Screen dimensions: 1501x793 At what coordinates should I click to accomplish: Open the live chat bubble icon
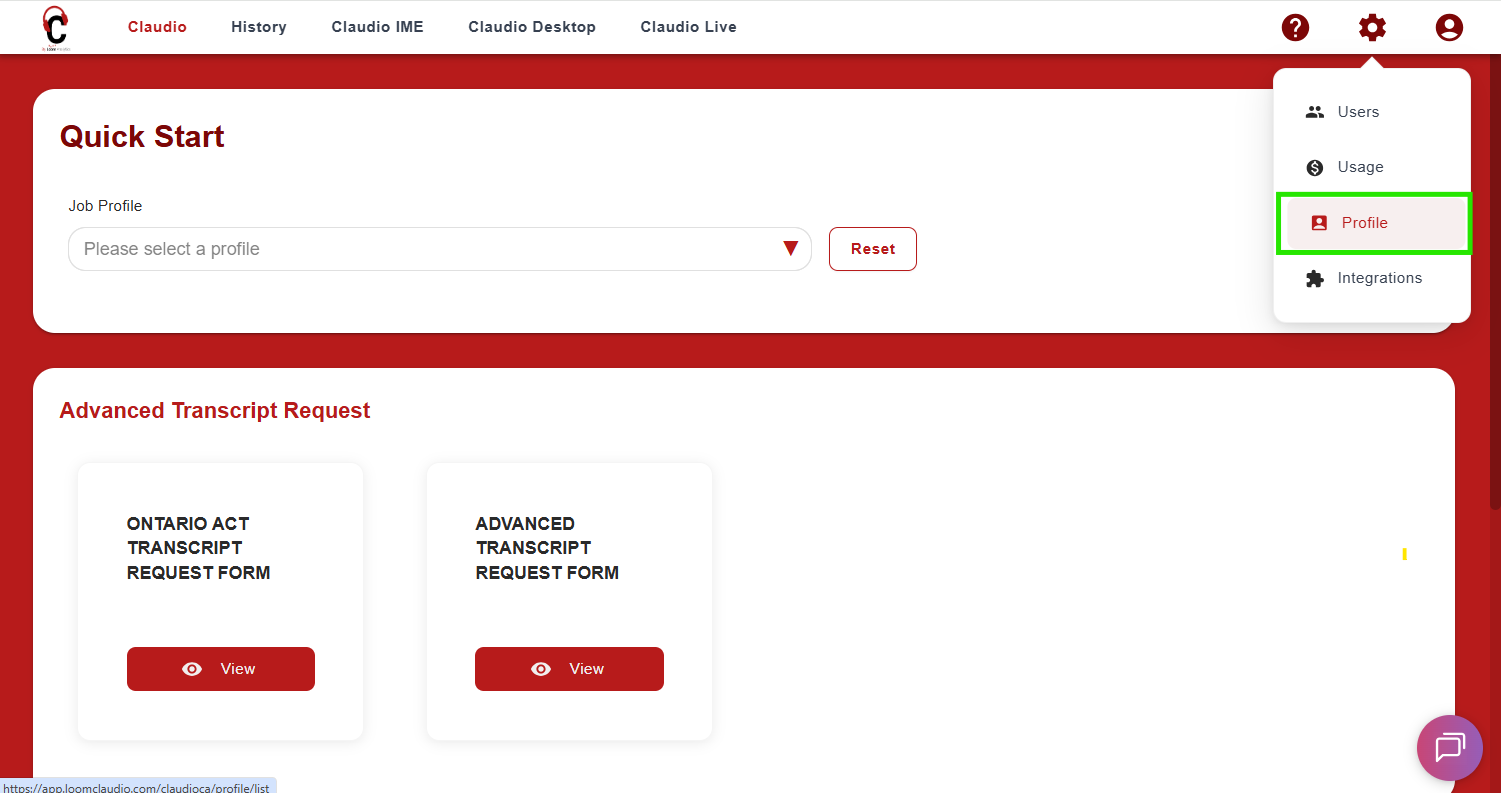point(1449,748)
